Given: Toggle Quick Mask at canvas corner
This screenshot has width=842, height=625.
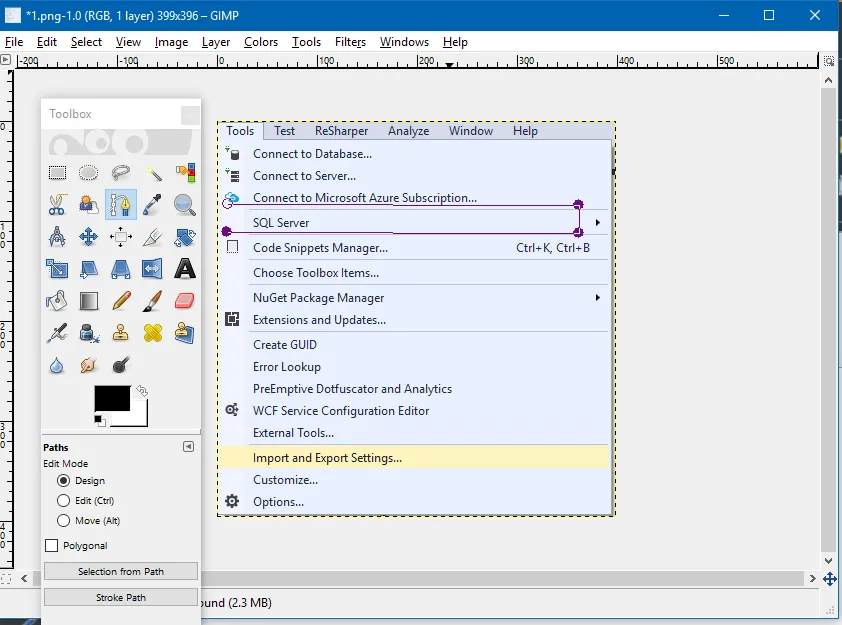Looking at the screenshot, I should tap(6, 579).
